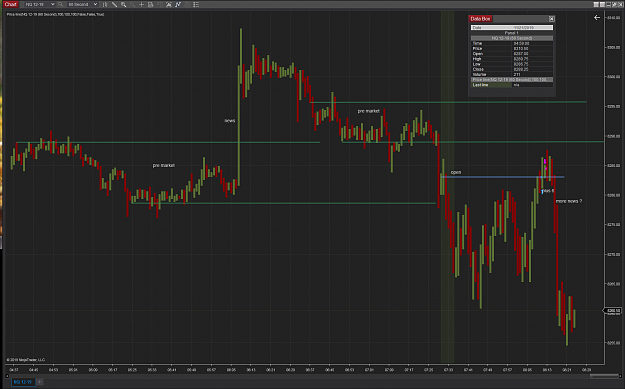Select the zoom out magnifier tool
Viewport: 625px width, 389px height.
coord(132,4)
